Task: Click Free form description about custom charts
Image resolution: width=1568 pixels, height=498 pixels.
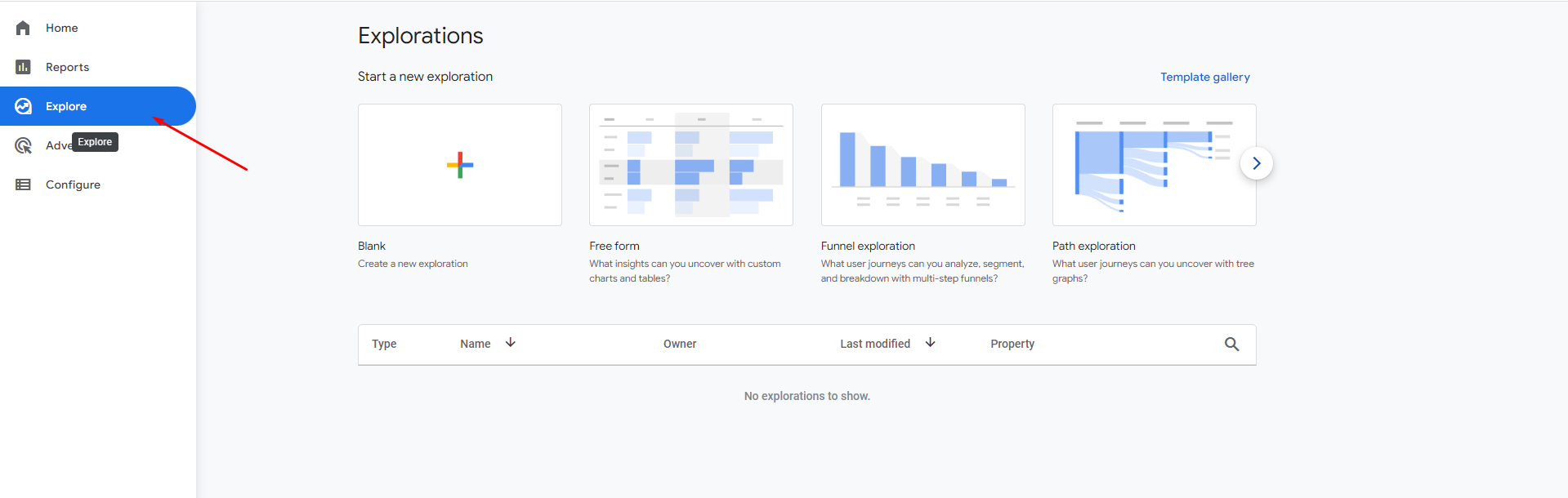Action: [685, 271]
